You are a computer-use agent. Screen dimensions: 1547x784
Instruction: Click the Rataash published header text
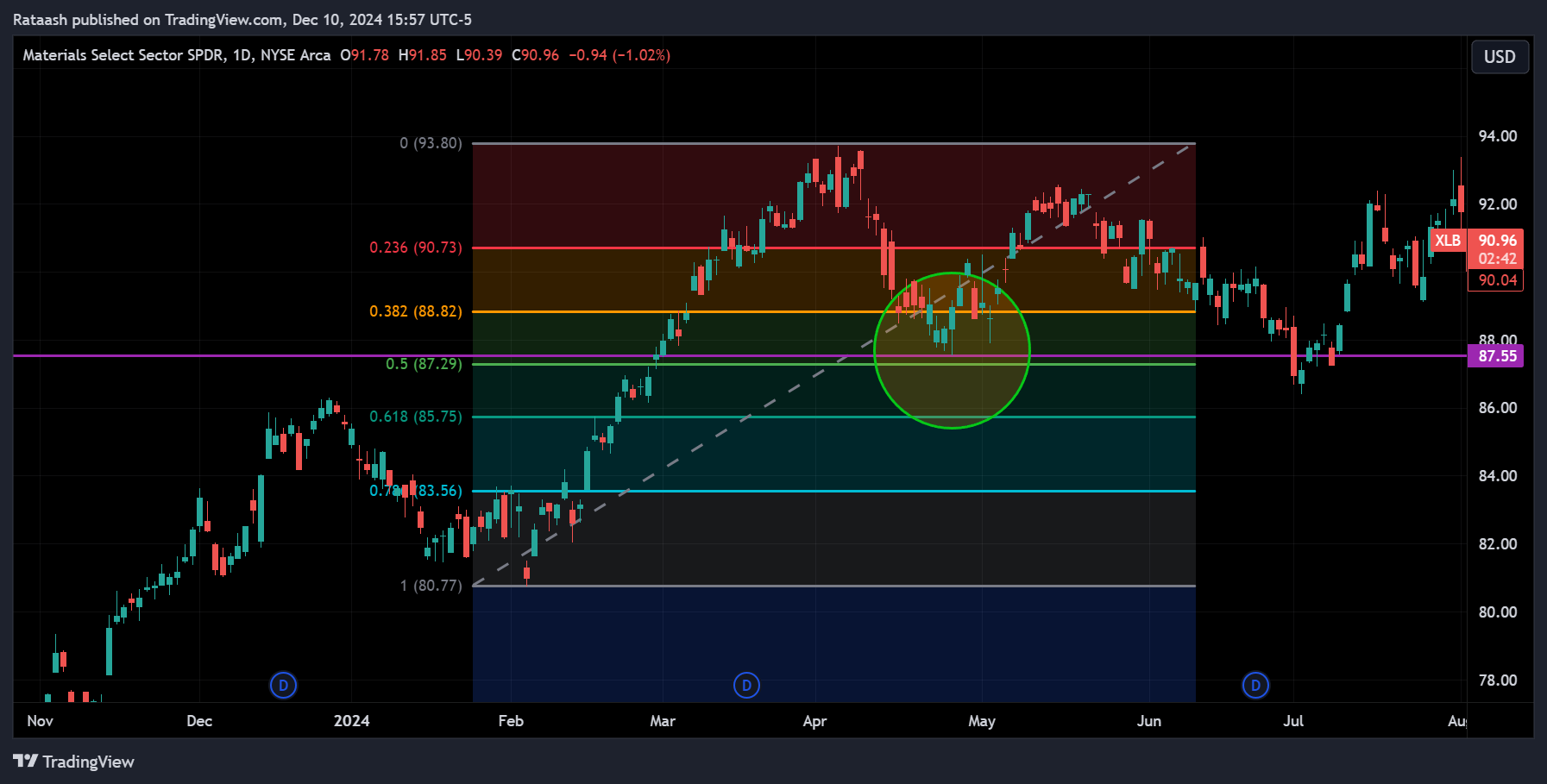(242, 20)
